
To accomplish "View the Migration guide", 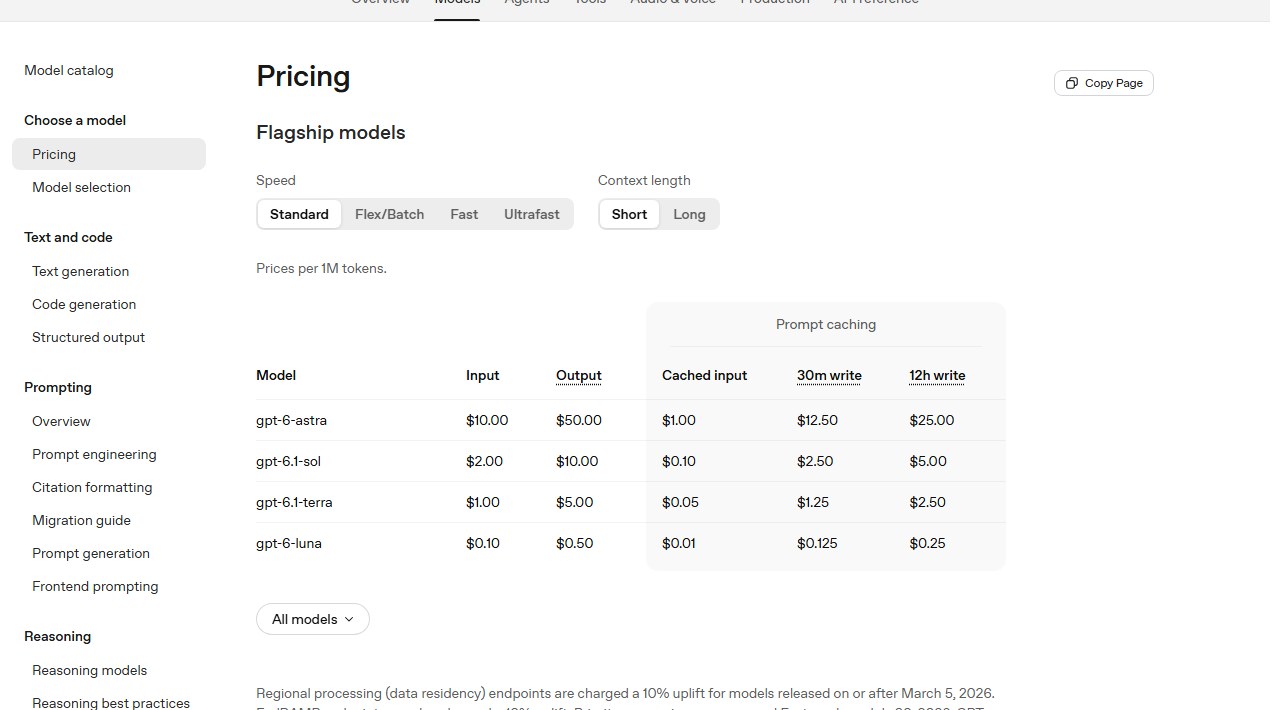I will click(x=81, y=520).
